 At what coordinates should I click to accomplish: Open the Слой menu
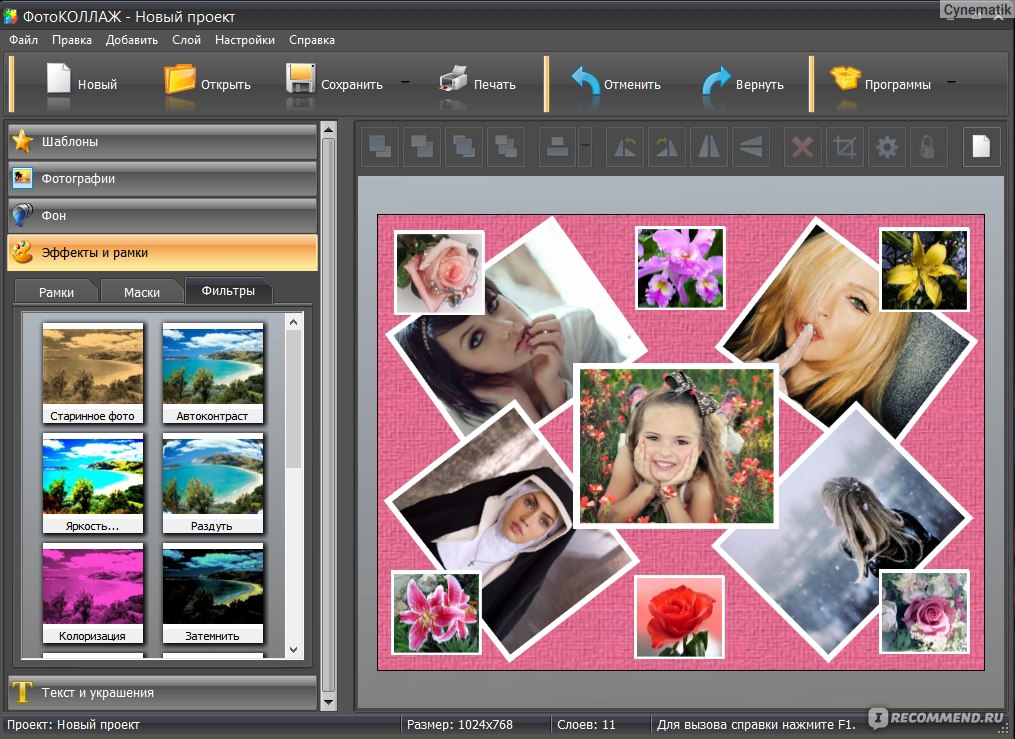(x=186, y=40)
